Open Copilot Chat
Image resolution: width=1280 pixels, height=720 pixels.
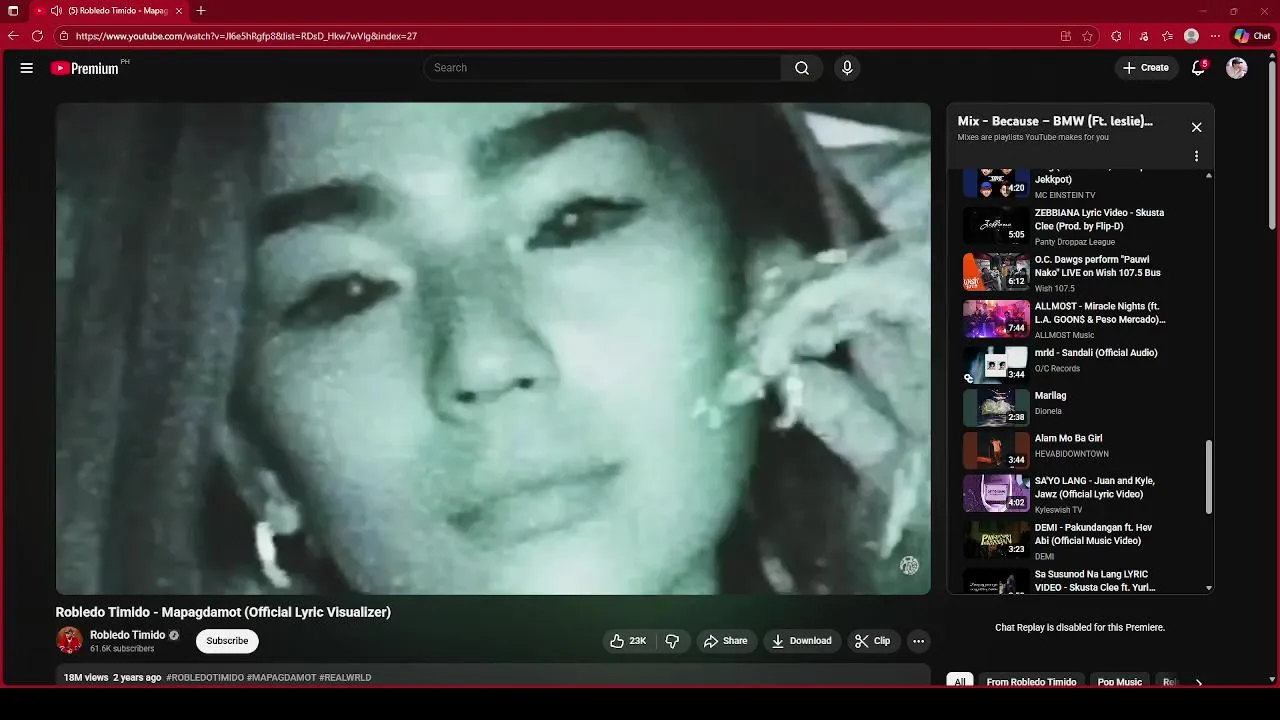(1252, 36)
